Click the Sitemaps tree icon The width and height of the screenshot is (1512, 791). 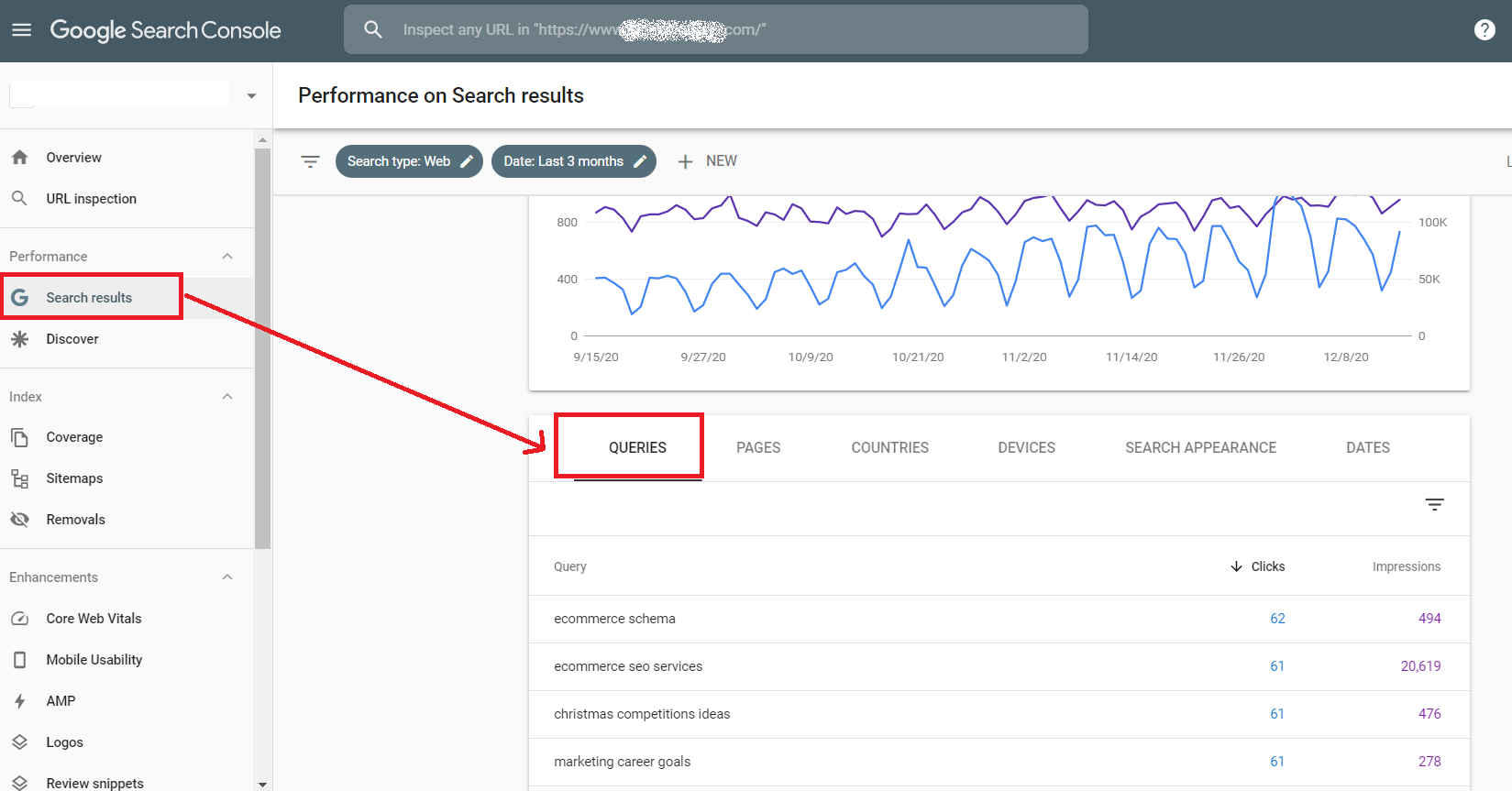(19, 478)
